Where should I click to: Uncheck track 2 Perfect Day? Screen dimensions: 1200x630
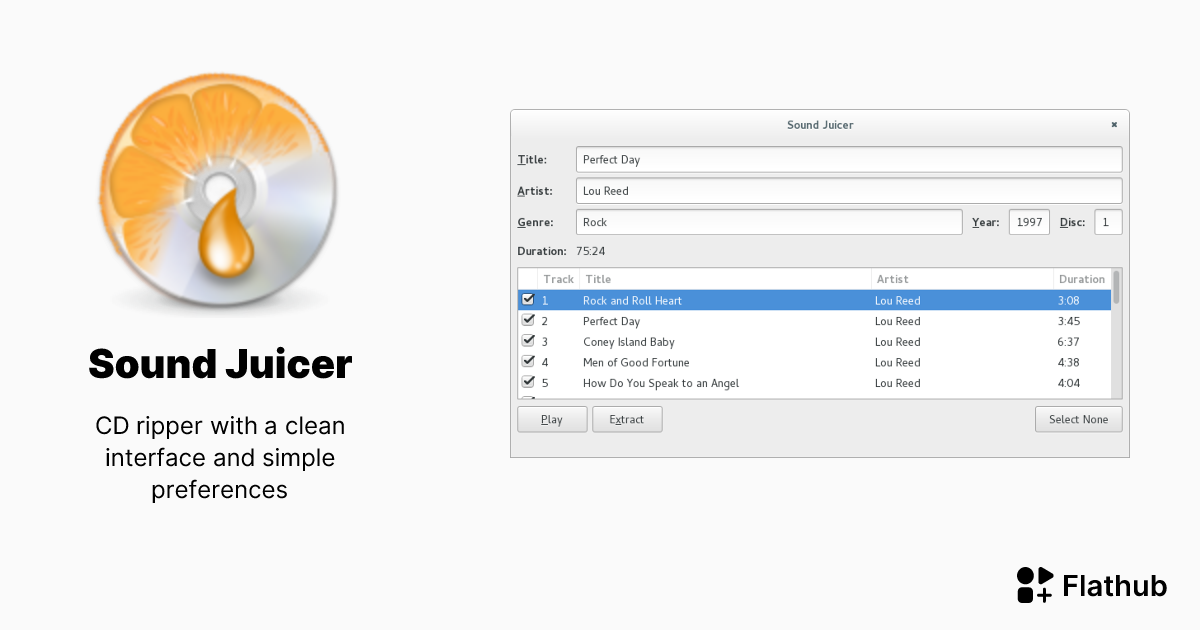tap(528, 320)
